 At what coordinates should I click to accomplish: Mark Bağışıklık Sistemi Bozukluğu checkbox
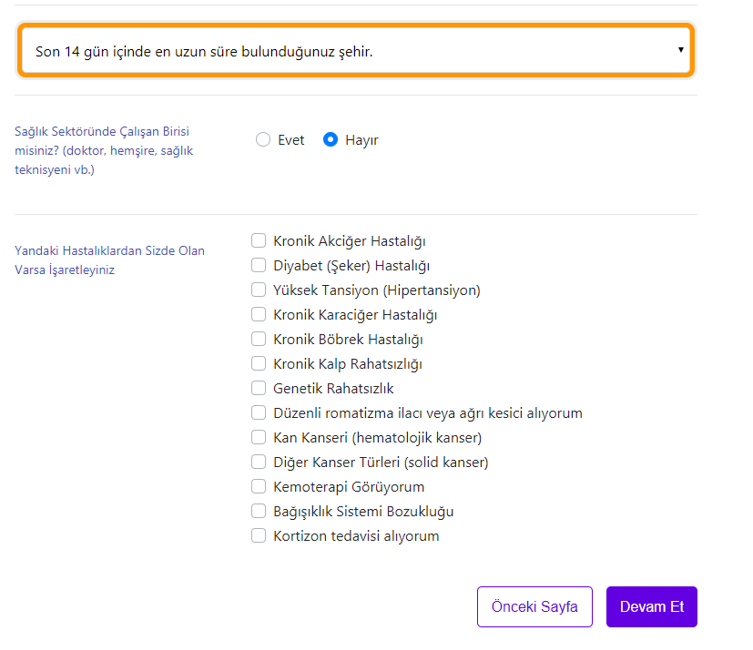pos(259,511)
